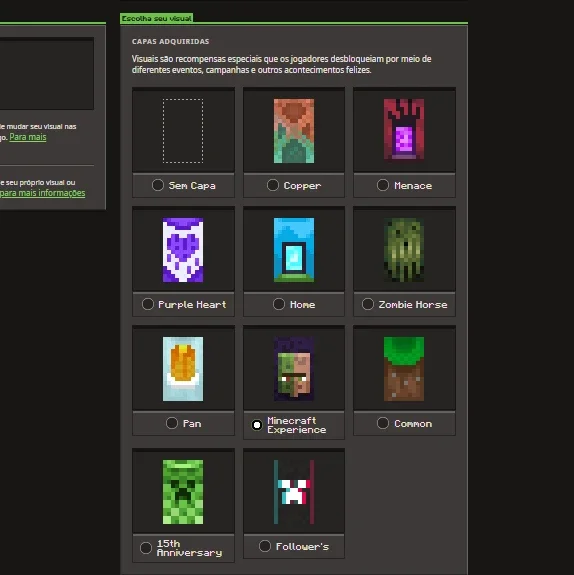
Task: Click the Common cape image
Action: pos(404,369)
